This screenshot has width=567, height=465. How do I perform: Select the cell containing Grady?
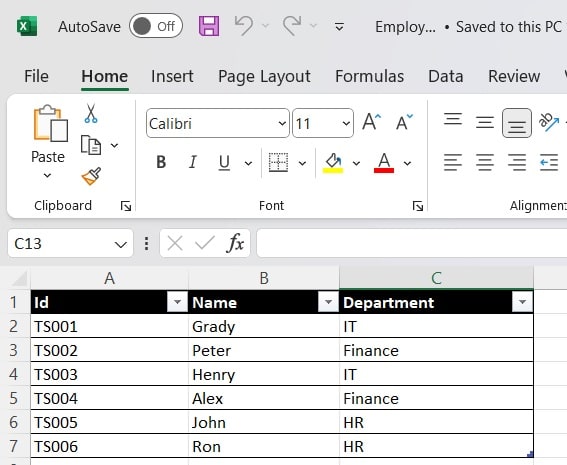[x=264, y=327]
